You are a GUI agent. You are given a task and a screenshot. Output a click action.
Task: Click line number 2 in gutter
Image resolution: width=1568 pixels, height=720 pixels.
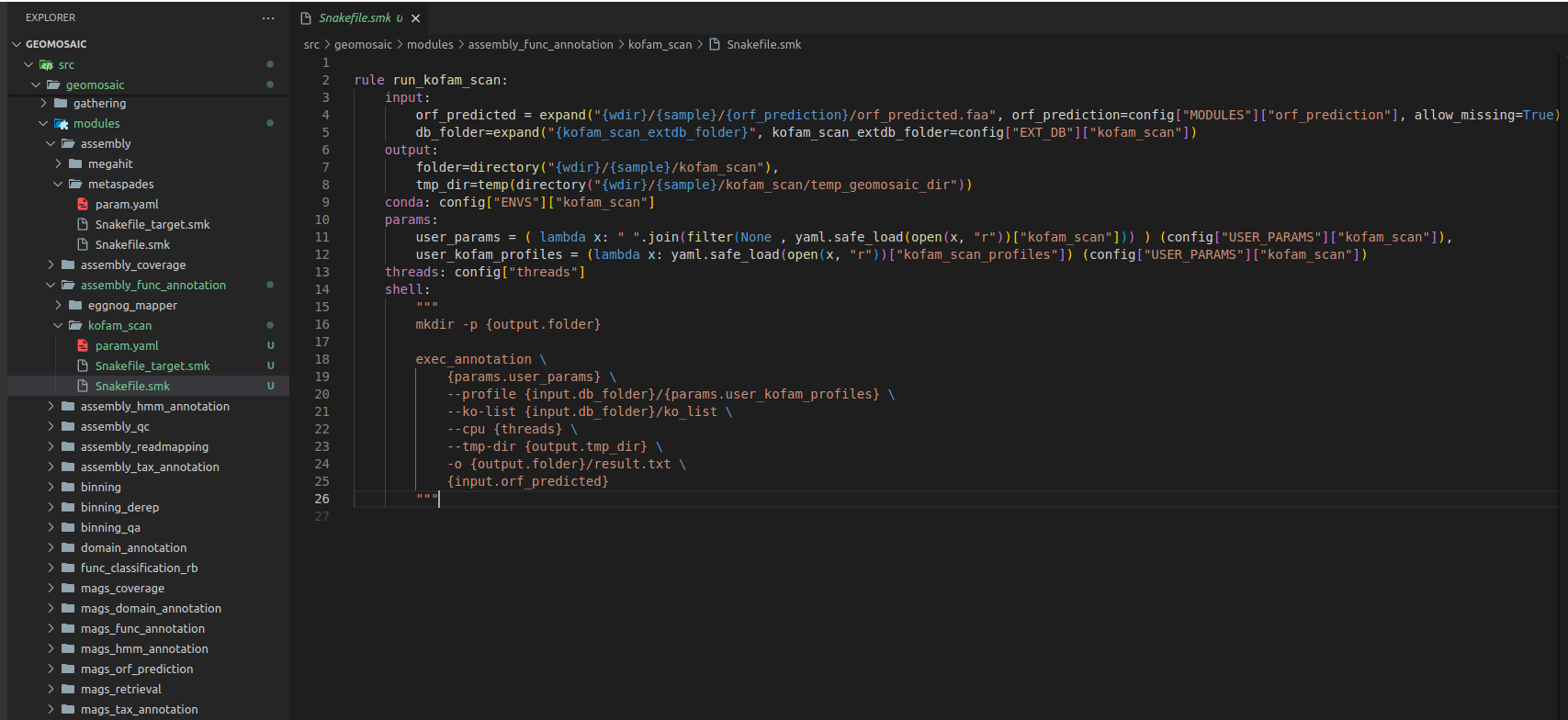325,80
